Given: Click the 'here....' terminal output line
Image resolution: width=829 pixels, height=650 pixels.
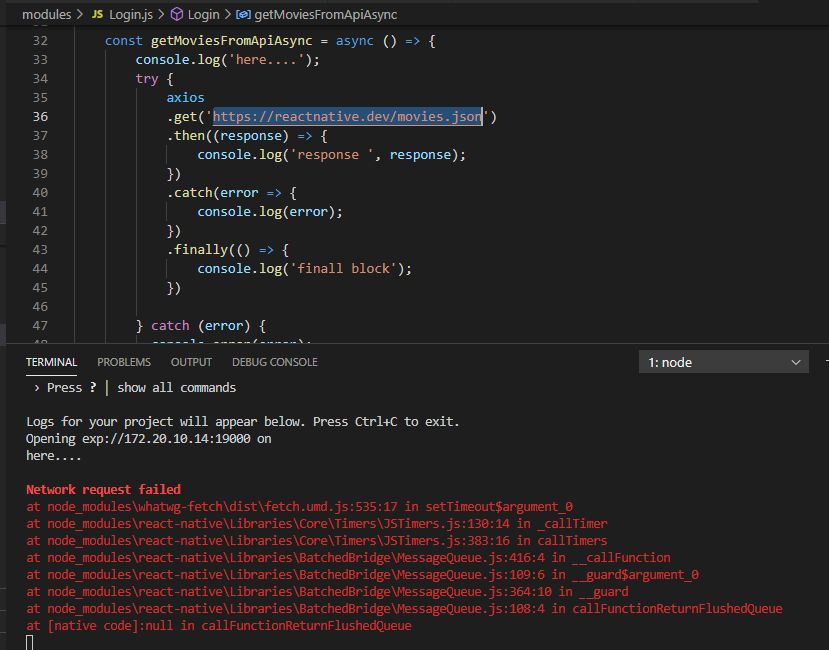Looking at the screenshot, I should click(x=53, y=456).
